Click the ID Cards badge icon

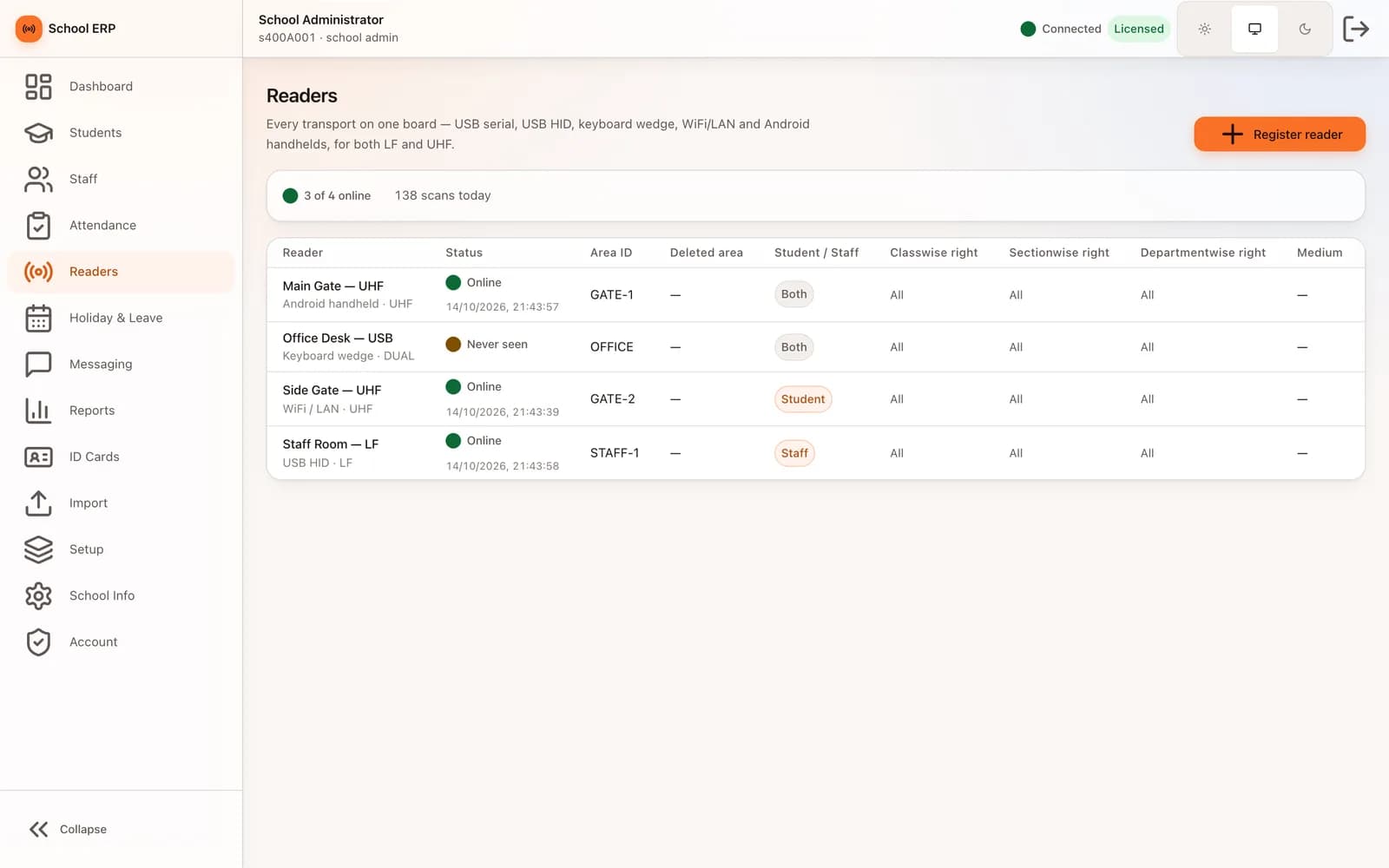coord(38,457)
